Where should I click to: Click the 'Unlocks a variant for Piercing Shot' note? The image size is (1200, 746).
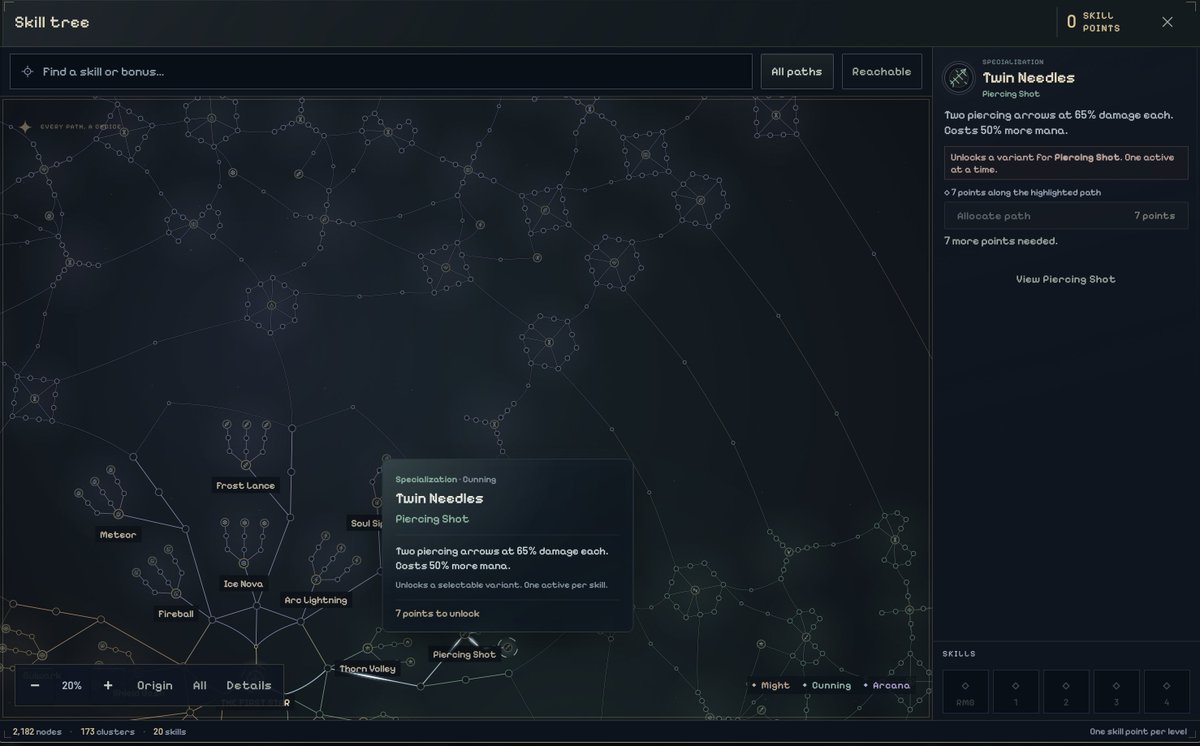point(1065,162)
